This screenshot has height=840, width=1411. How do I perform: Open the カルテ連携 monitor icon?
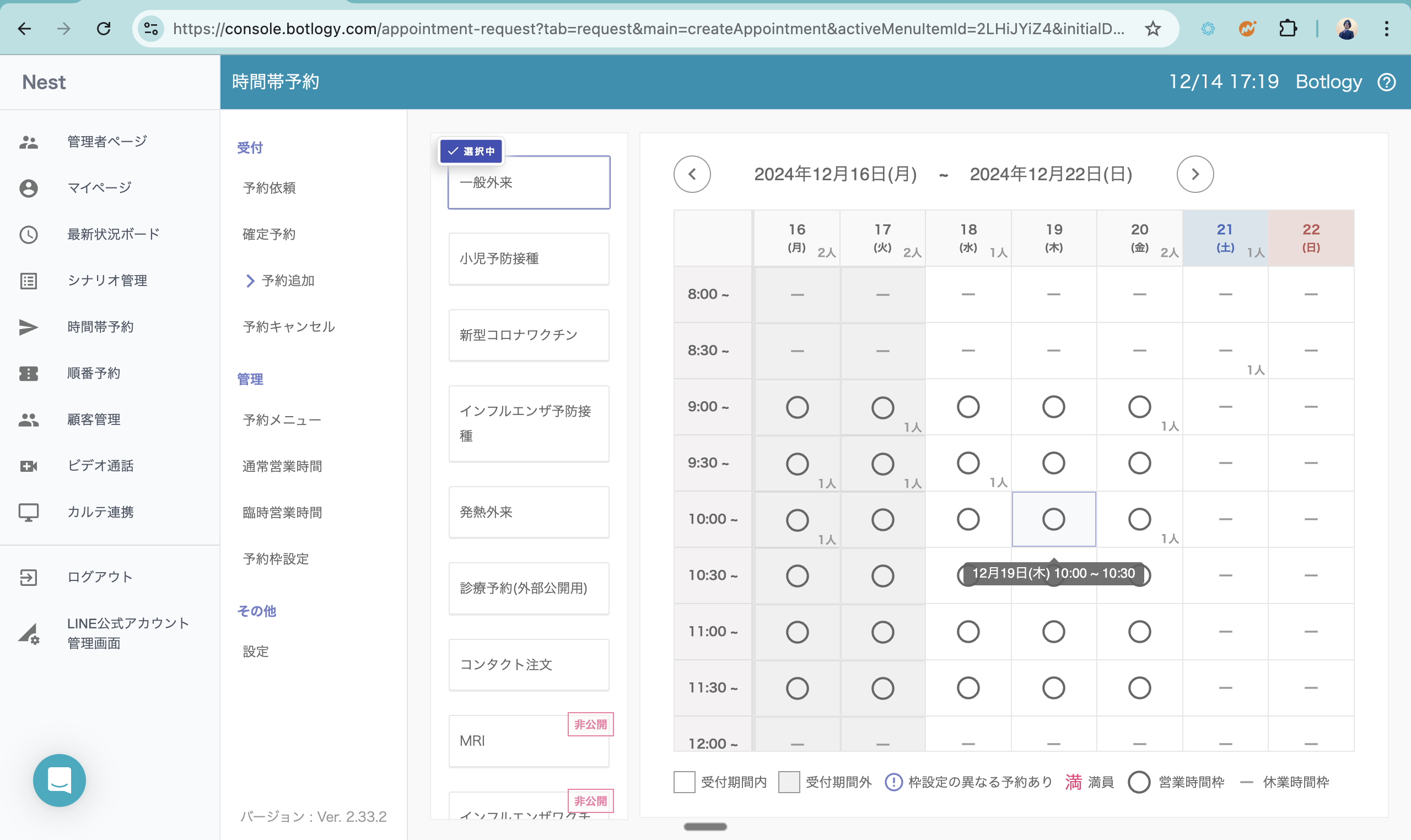28,512
